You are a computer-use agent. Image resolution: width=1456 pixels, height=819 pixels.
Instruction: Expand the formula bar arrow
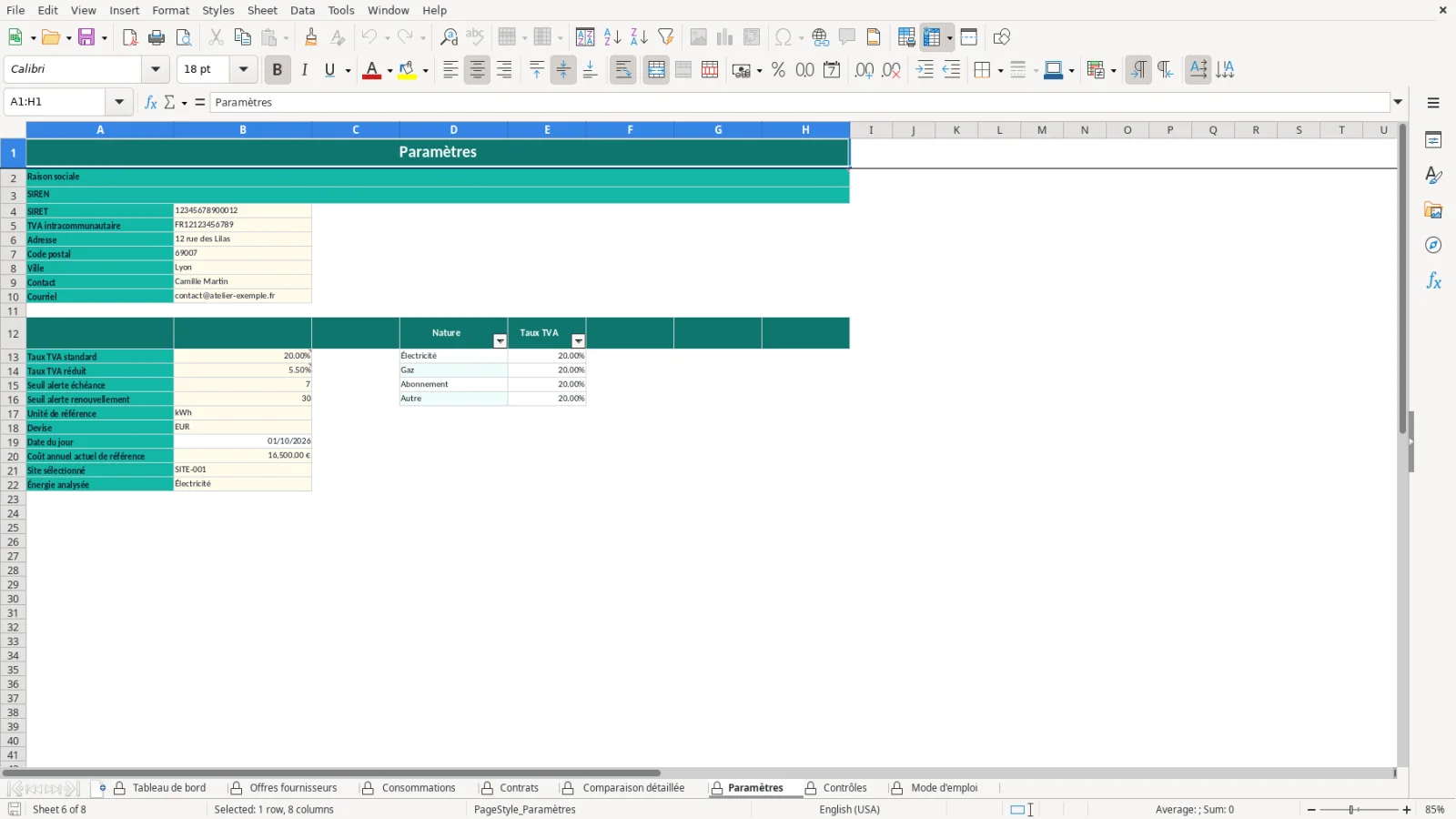click(1398, 102)
